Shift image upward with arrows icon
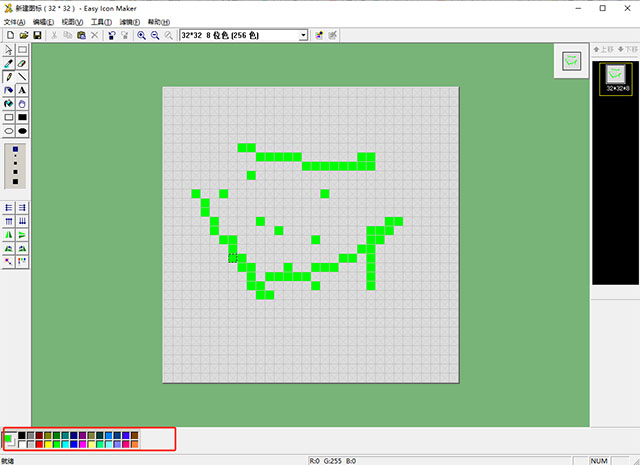 click(9, 221)
